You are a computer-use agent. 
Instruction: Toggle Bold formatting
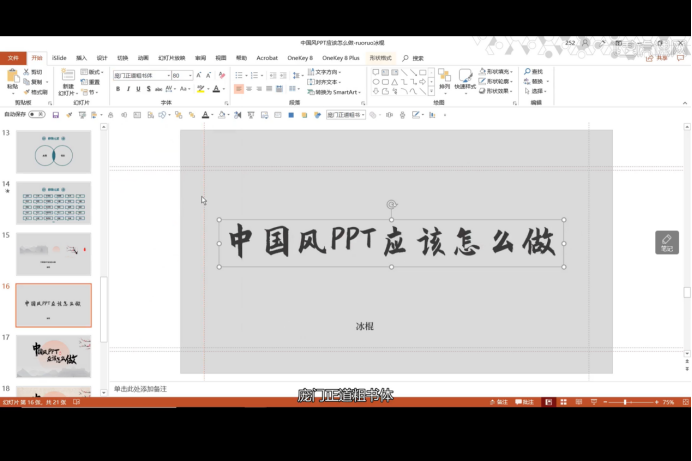(x=118, y=89)
